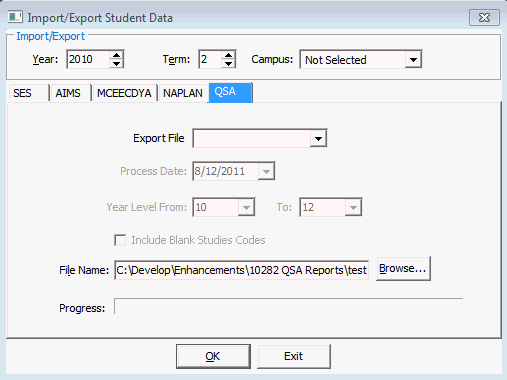Select the QSA tab
The image size is (507, 380).
coord(230,92)
